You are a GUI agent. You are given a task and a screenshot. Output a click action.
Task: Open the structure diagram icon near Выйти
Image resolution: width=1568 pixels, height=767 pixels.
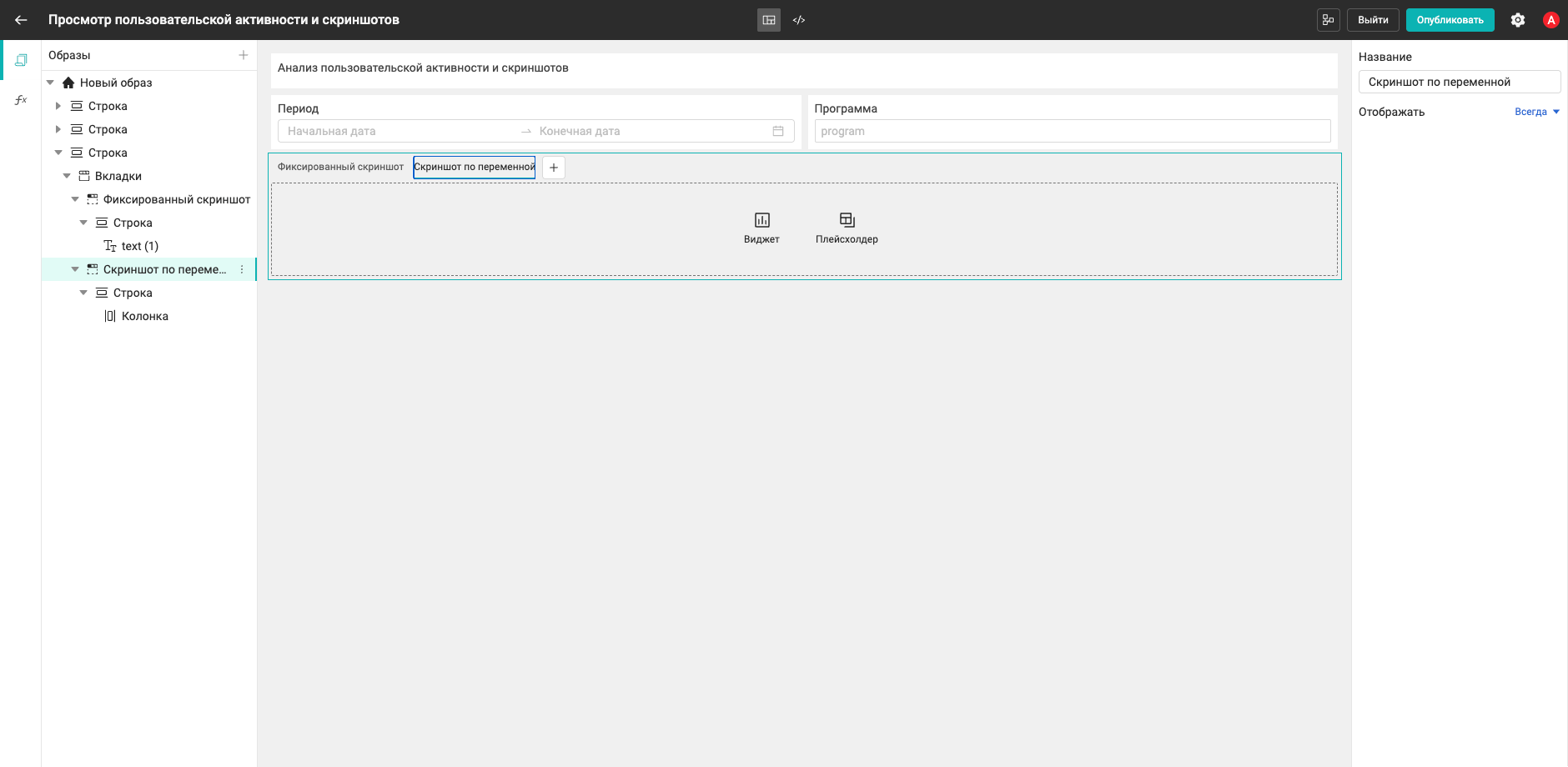(1328, 20)
